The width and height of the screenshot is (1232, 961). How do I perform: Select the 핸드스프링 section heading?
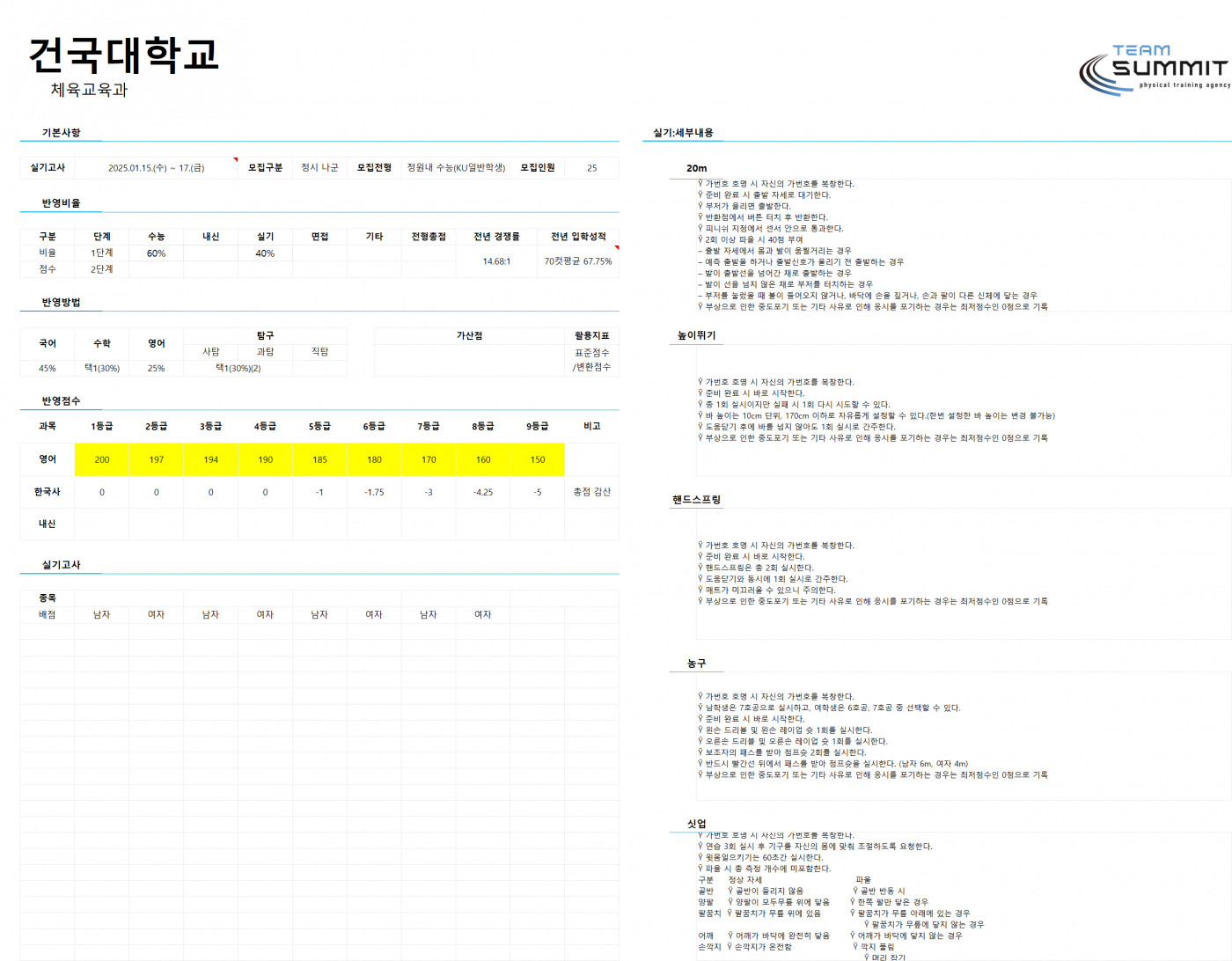(696, 500)
